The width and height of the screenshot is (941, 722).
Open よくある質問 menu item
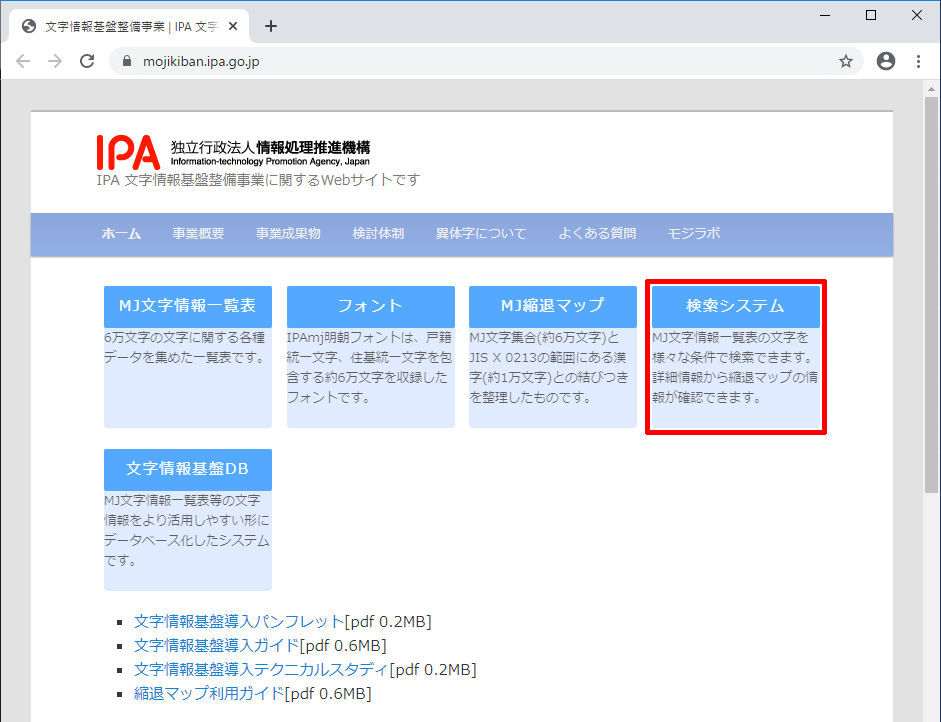pyautogui.click(x=597, y=233)
